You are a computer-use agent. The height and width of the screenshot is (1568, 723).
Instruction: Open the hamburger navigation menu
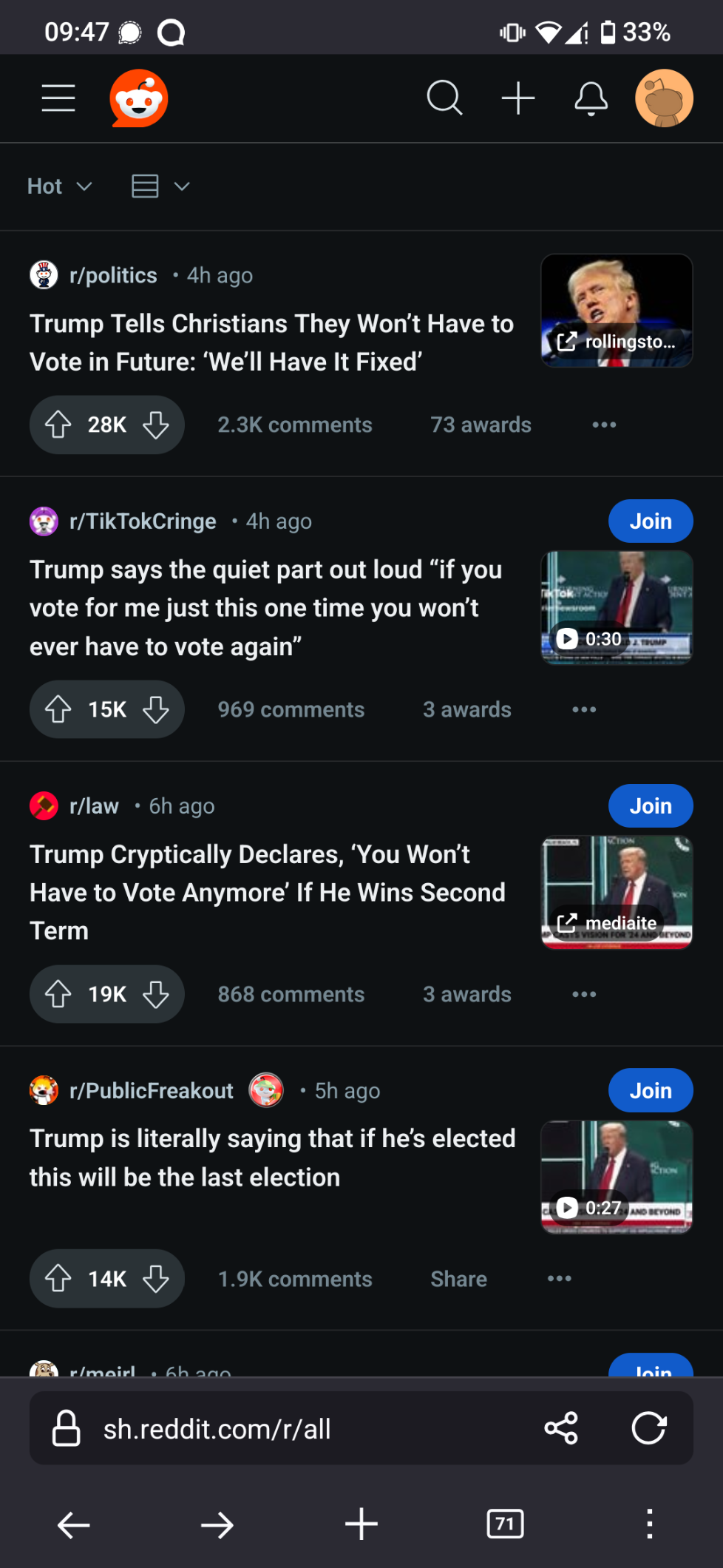click(x=58, y=98)
